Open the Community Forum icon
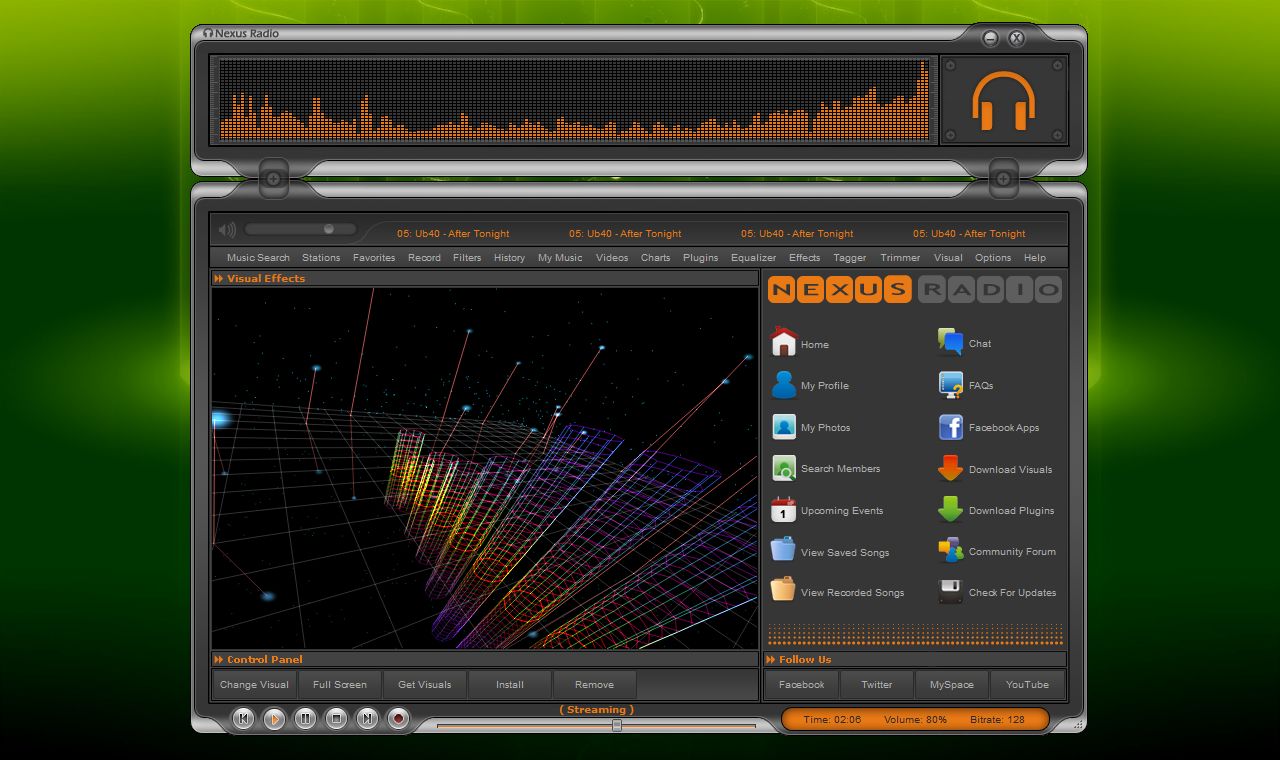The width and height of the screenshot is (1280, 760). click(x=951, y=551)
